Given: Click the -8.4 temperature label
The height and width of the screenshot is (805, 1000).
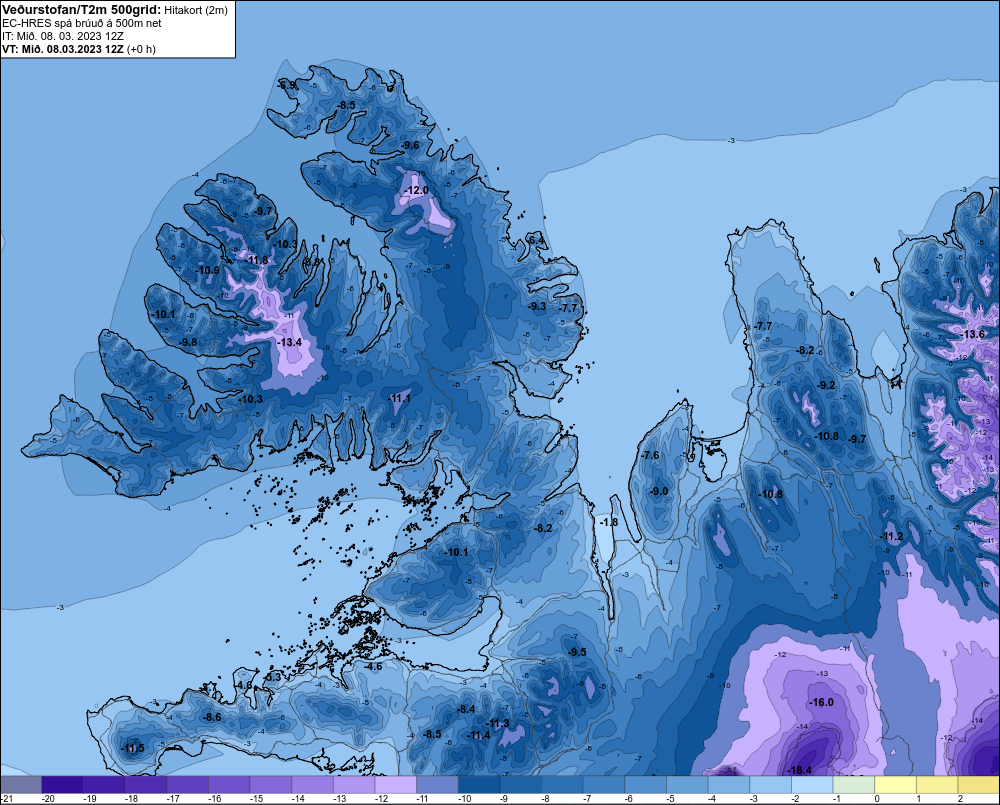Looking at the screenshot, I should (466, 709).
